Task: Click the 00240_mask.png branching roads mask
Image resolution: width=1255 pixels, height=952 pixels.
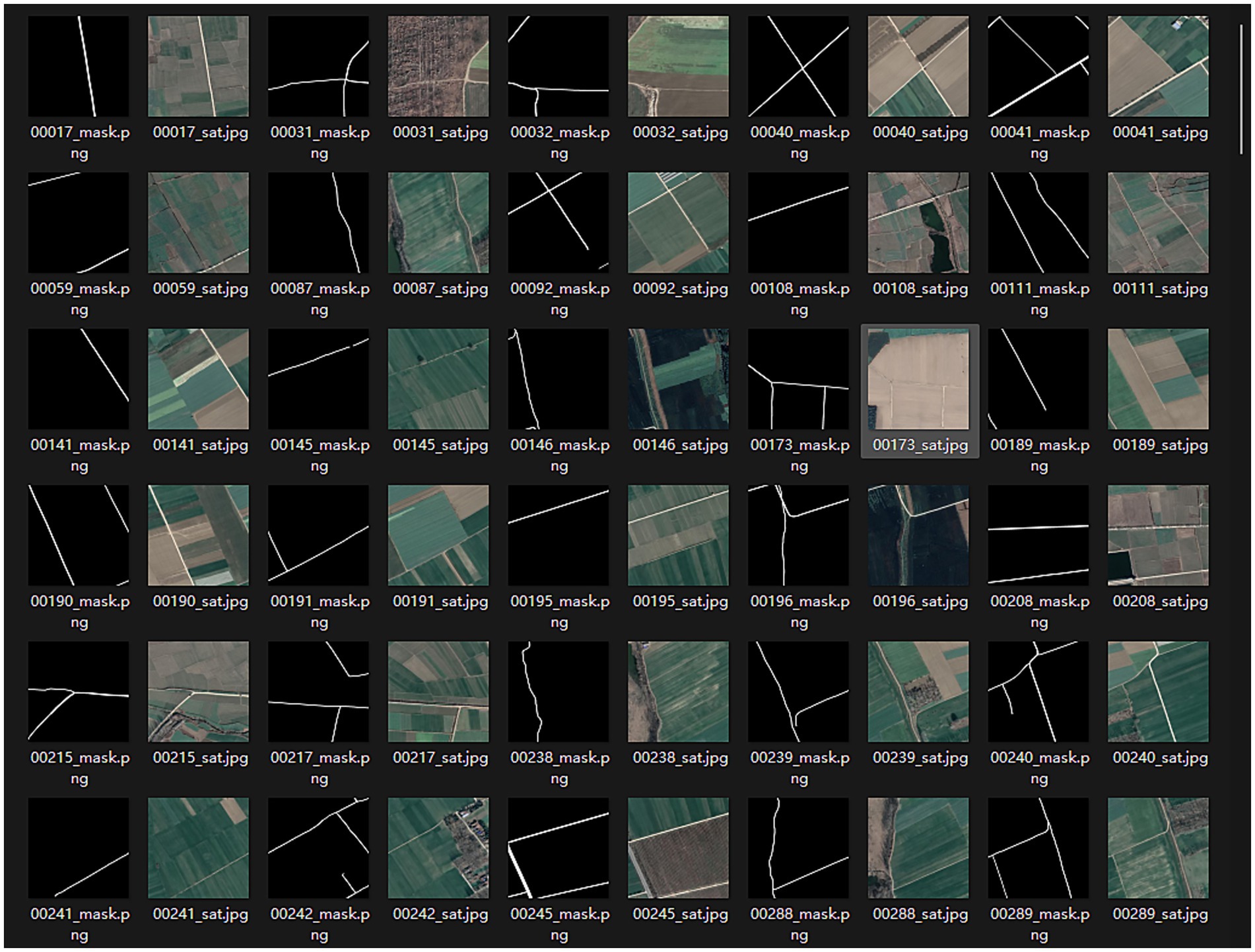Action: [1038, 691]
